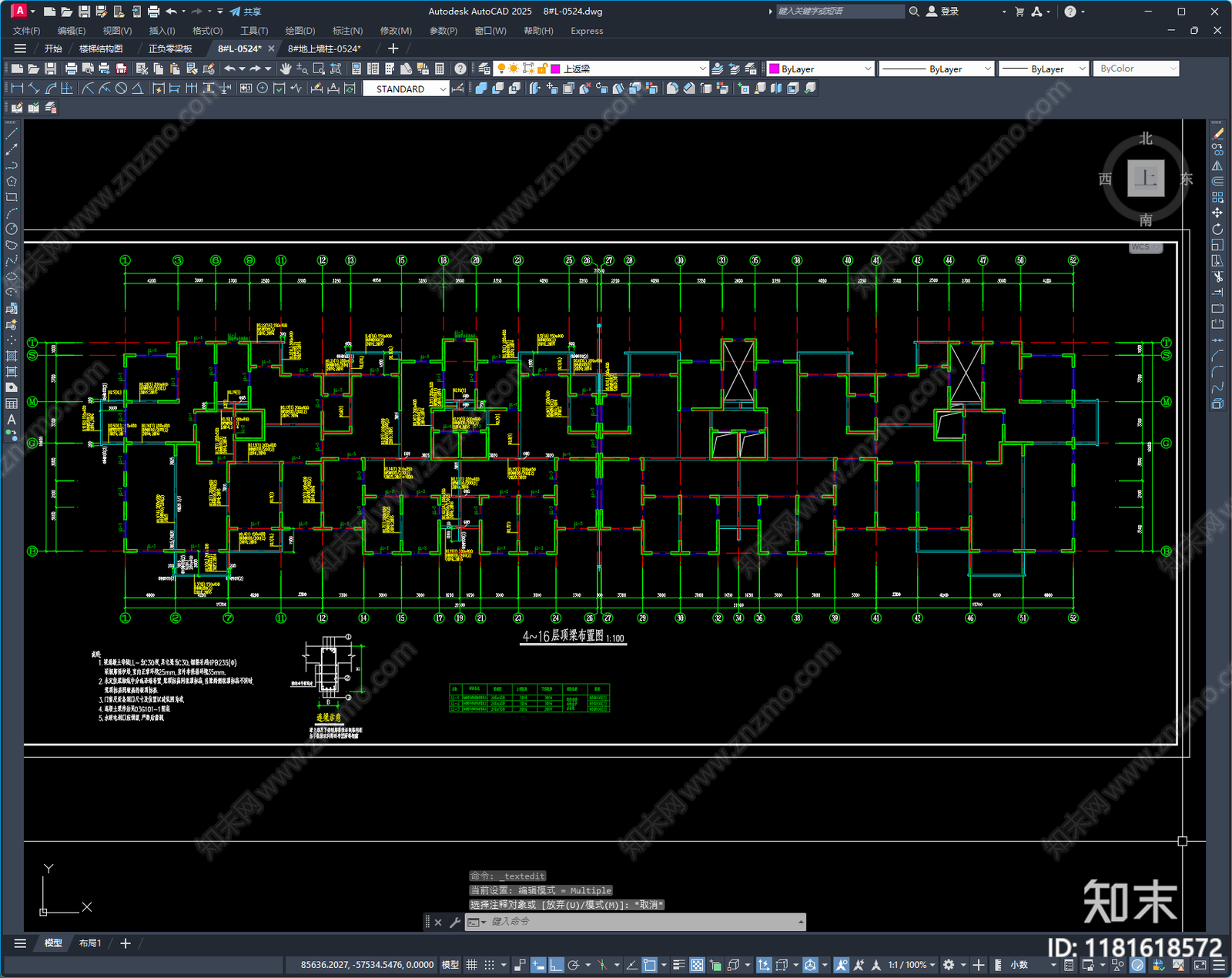
Task: Toggle polar tracking in status bar
Action: (x=574, y=965)
